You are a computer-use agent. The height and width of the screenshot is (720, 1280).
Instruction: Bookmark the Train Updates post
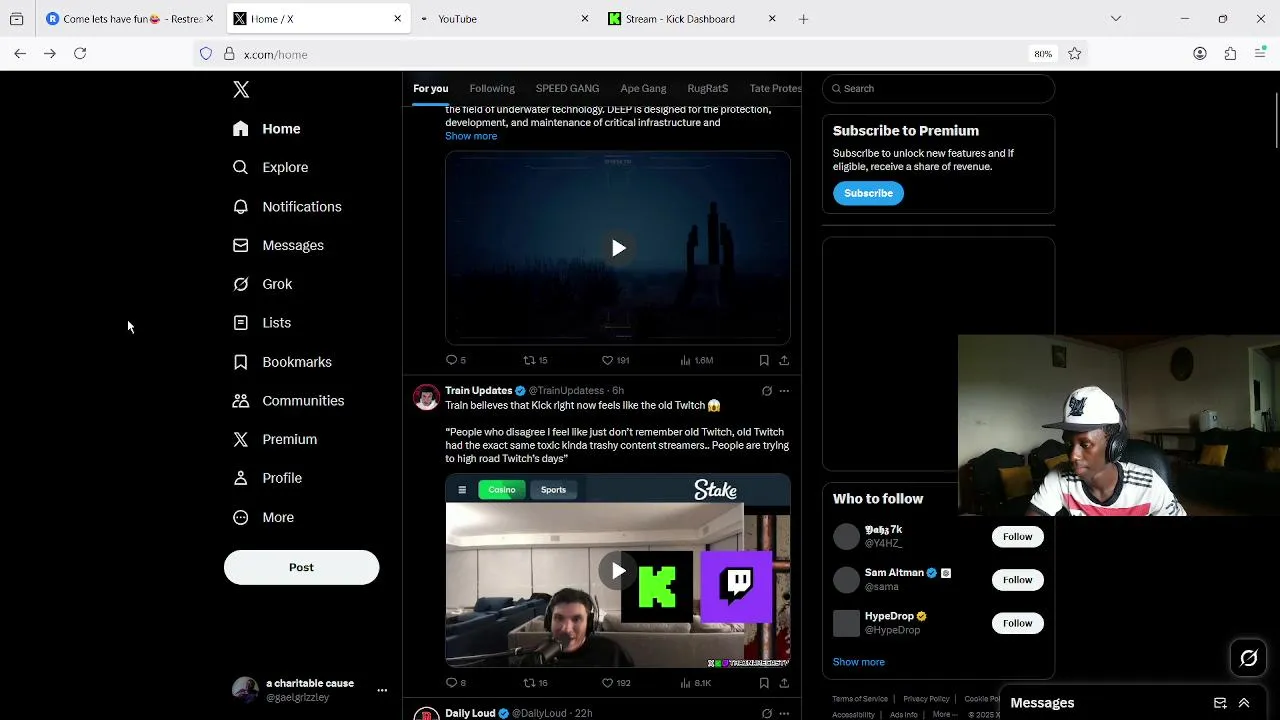point(764,683)
